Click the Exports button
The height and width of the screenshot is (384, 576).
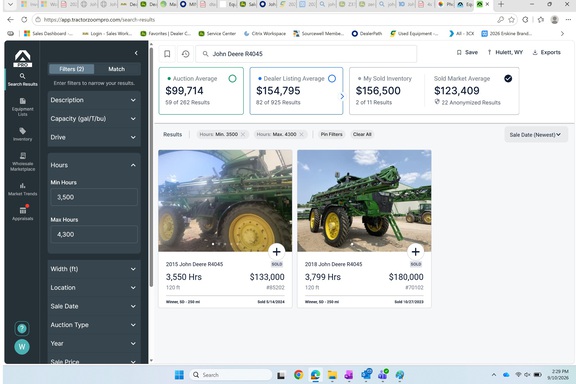[x=546, y=52]
